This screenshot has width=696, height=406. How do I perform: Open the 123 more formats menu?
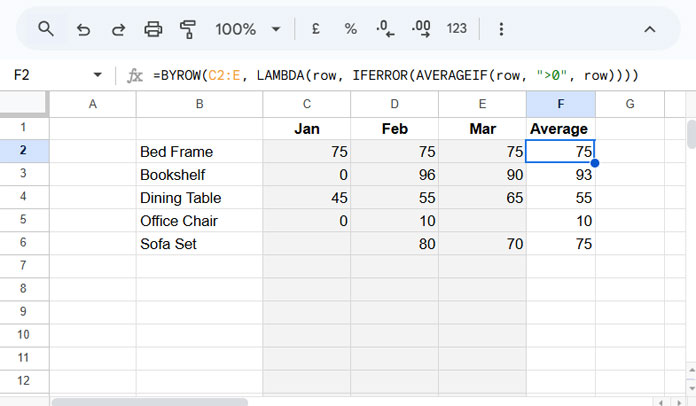click(457, 29)
